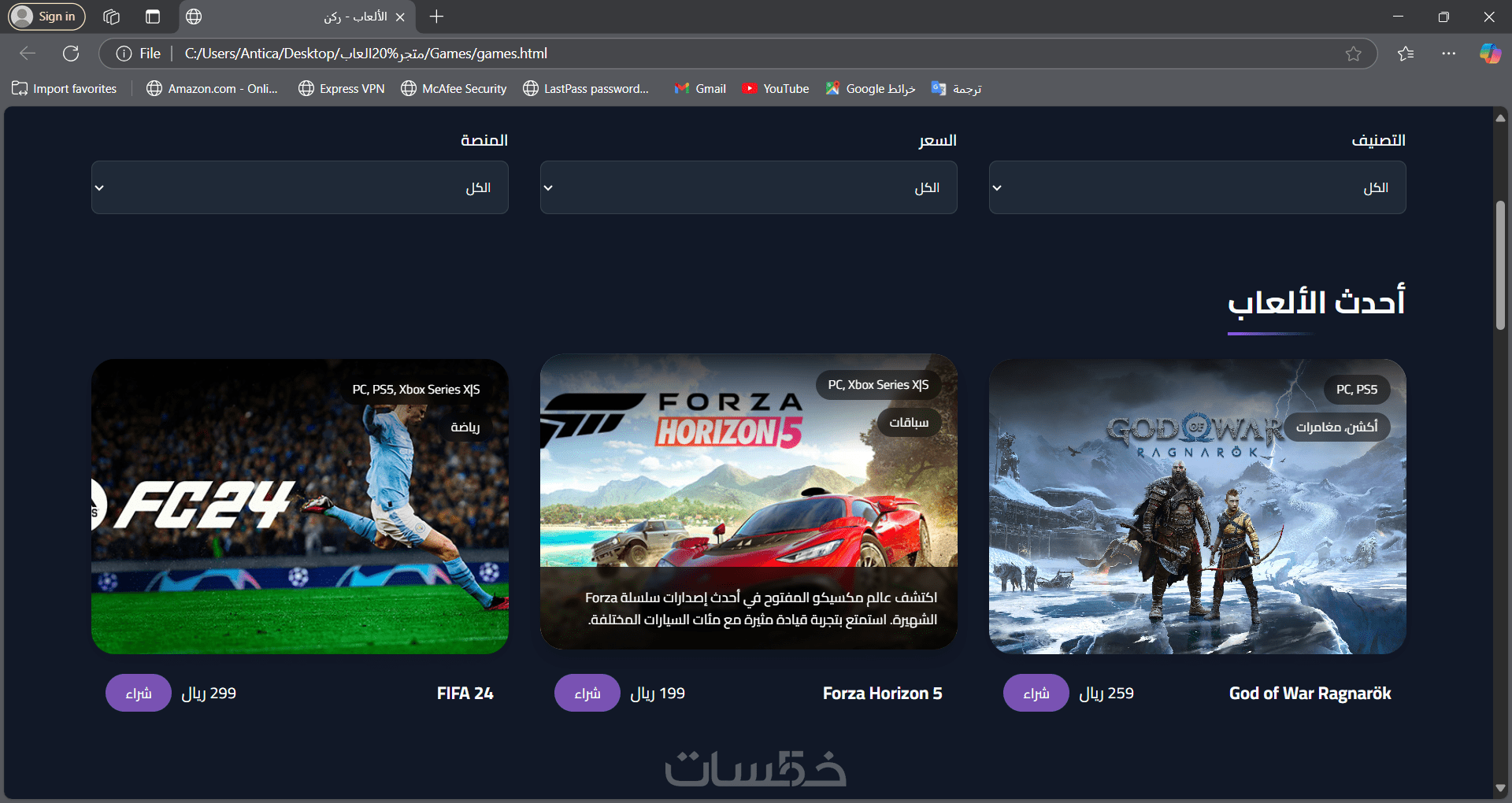Open the Google Maps خرائط bookmark

[870, 89]
